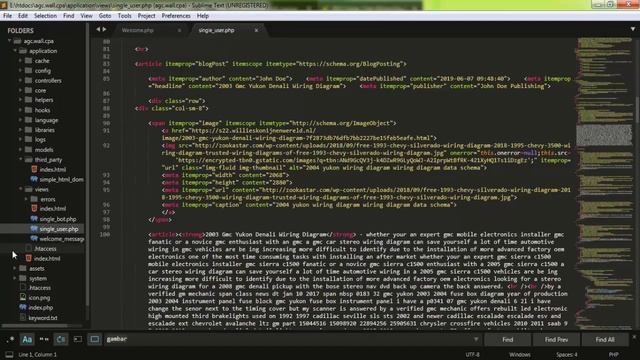Click the previous tab arrow

(x=98, y=29)
